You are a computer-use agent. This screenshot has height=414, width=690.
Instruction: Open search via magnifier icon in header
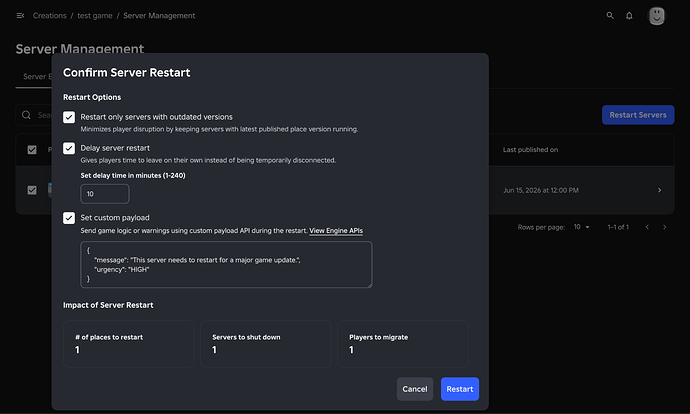pos(610,15)
